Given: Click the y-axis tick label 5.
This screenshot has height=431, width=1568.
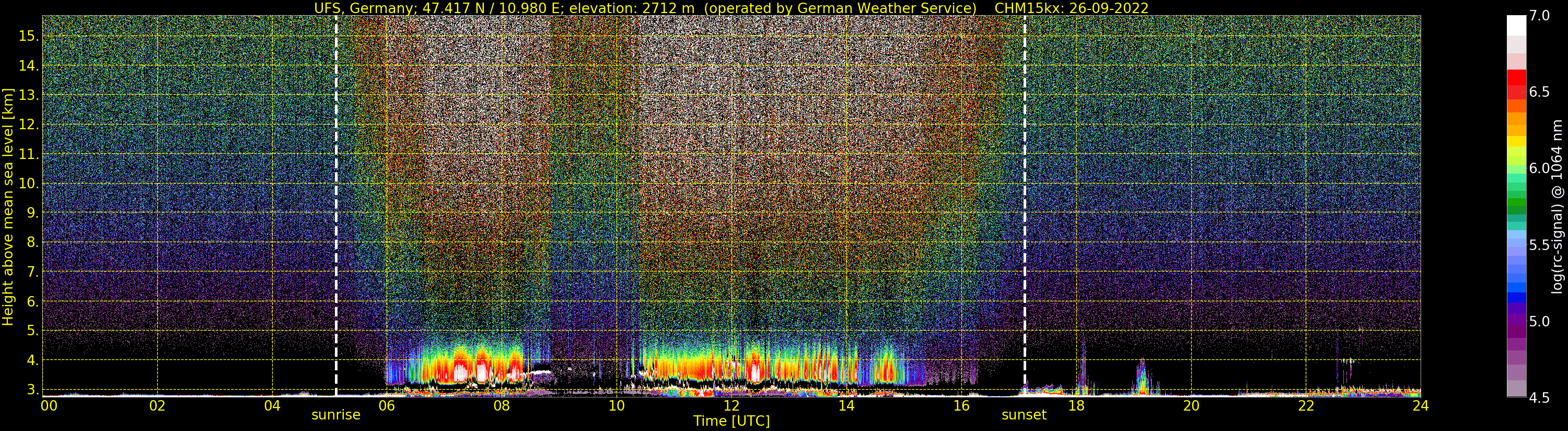Looking at the screenshot, I should [x=33, y=331].
